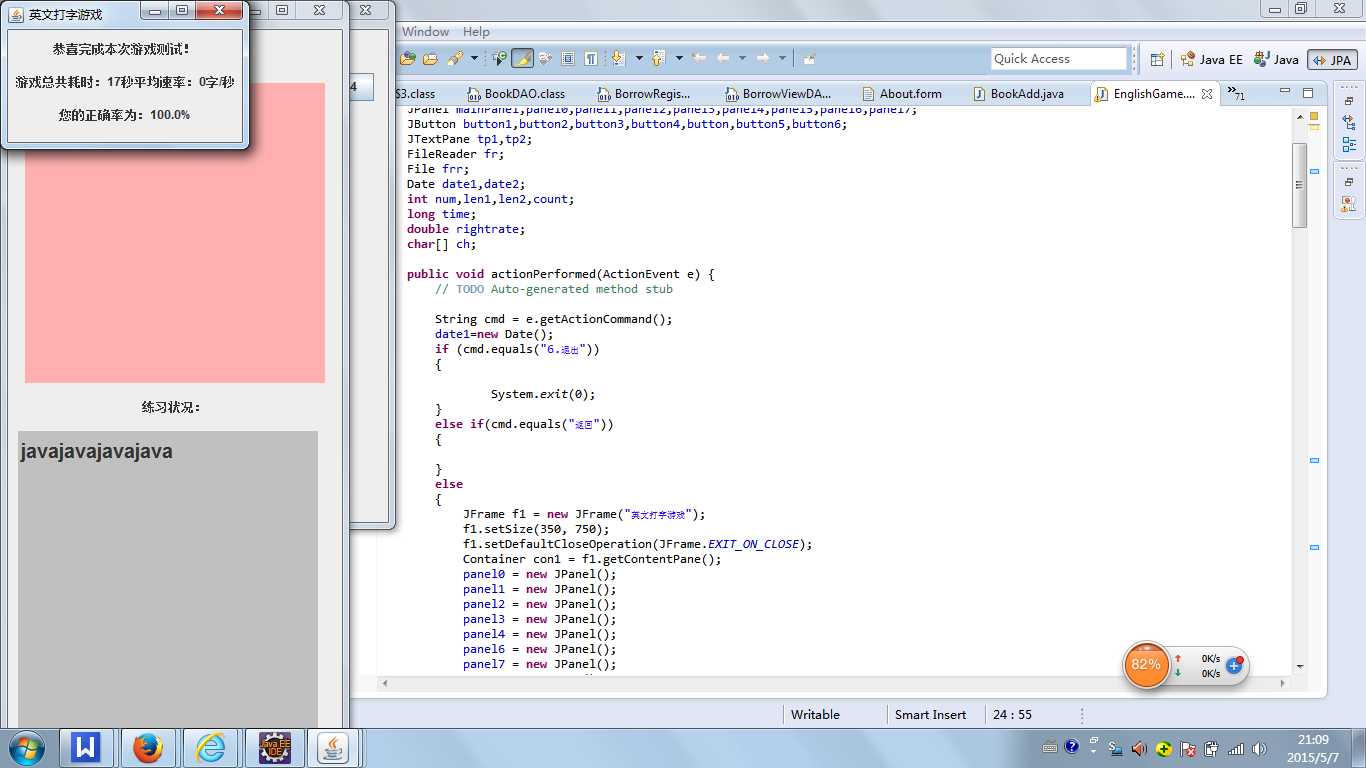Click the Java EE IDE taskbar icon
The image size is (1366, 768).
coord(274,748)
